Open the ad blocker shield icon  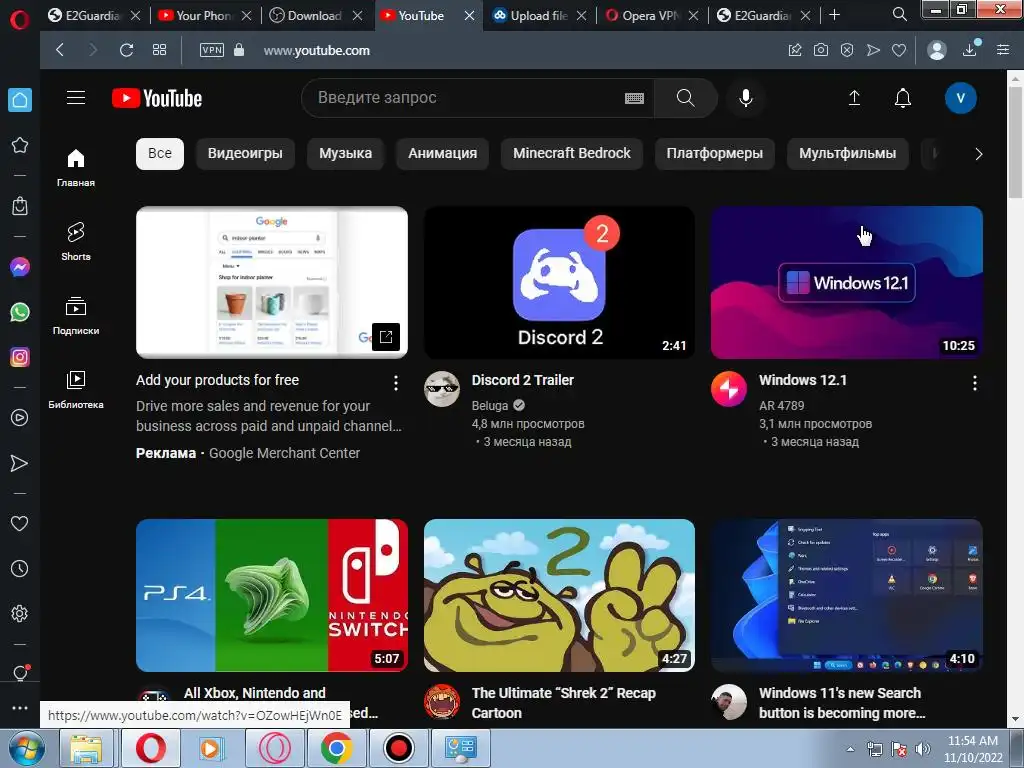tap(847, 50)
